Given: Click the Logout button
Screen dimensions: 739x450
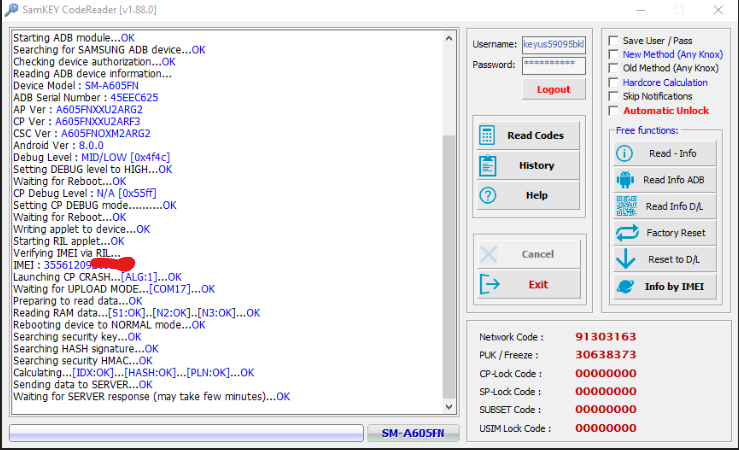Looking at the screenshot, I should click(x=554, y=90).
